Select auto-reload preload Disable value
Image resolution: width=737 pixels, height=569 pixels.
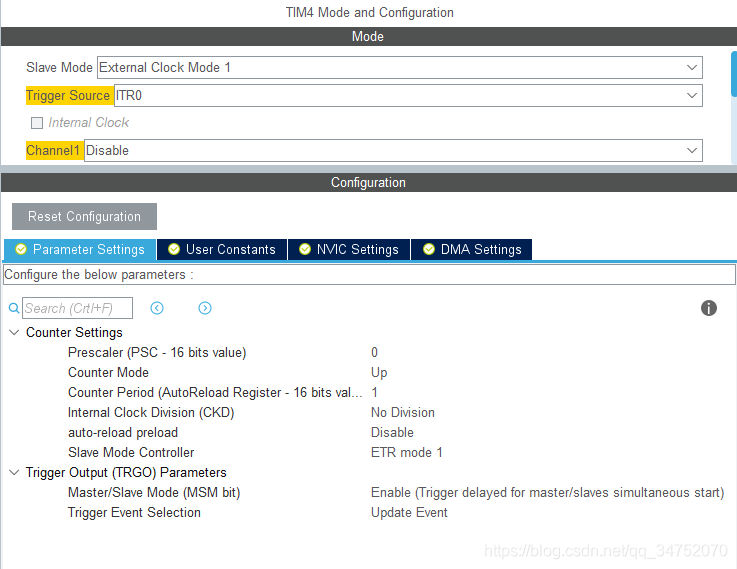[392, 432]
